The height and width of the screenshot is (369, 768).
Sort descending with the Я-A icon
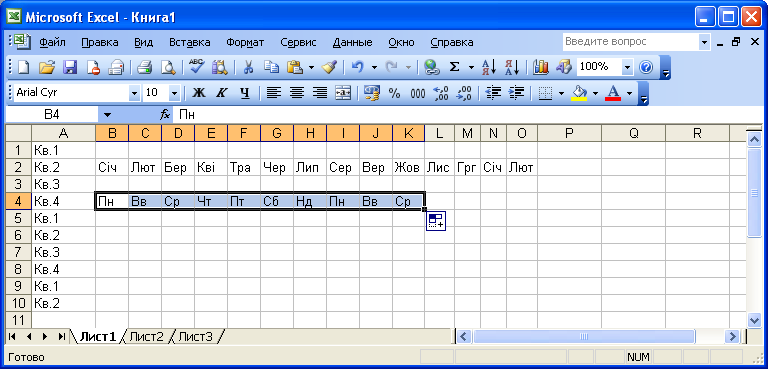tap(512, 67)
